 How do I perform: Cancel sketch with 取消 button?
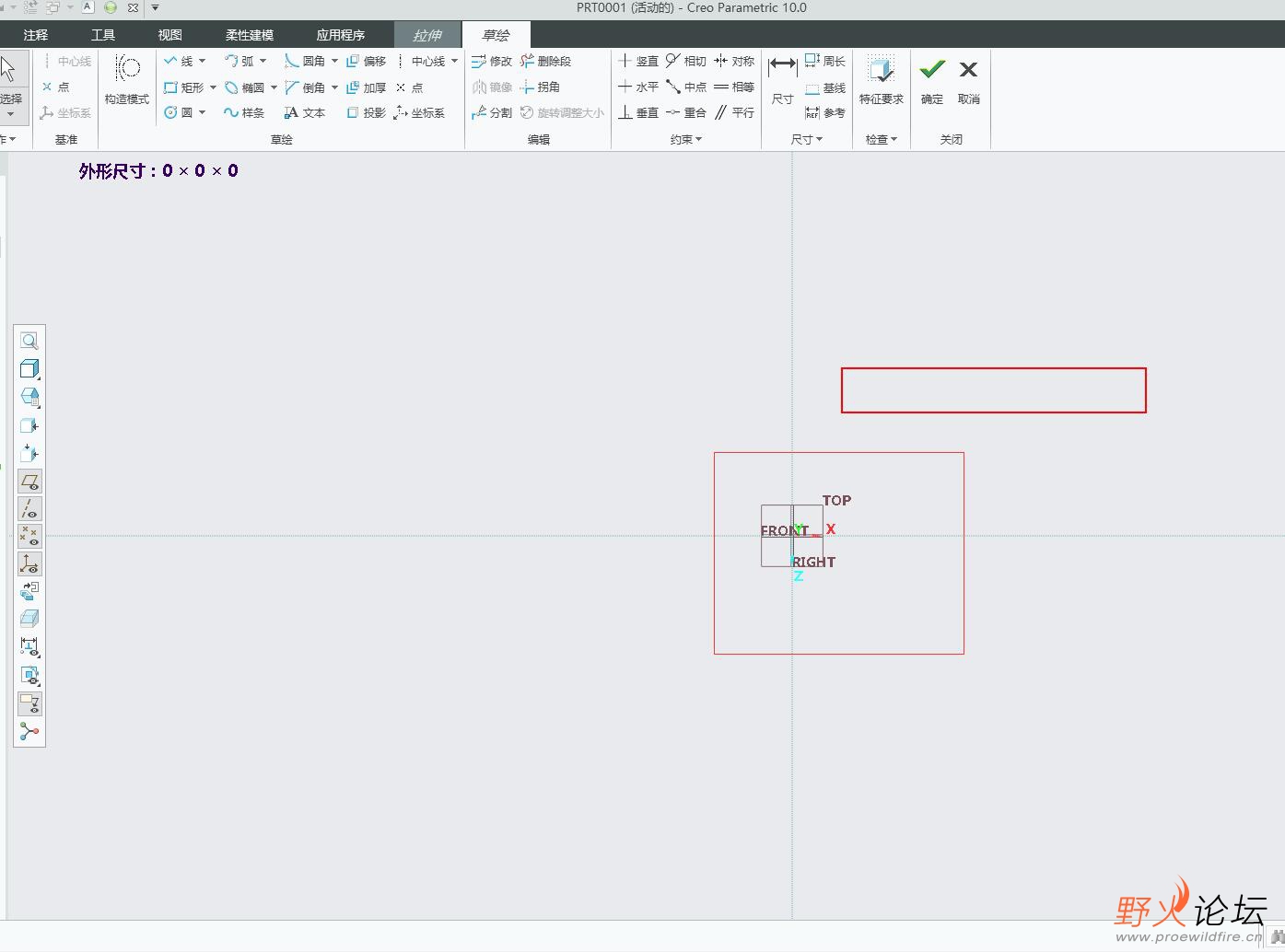point(968,79)
